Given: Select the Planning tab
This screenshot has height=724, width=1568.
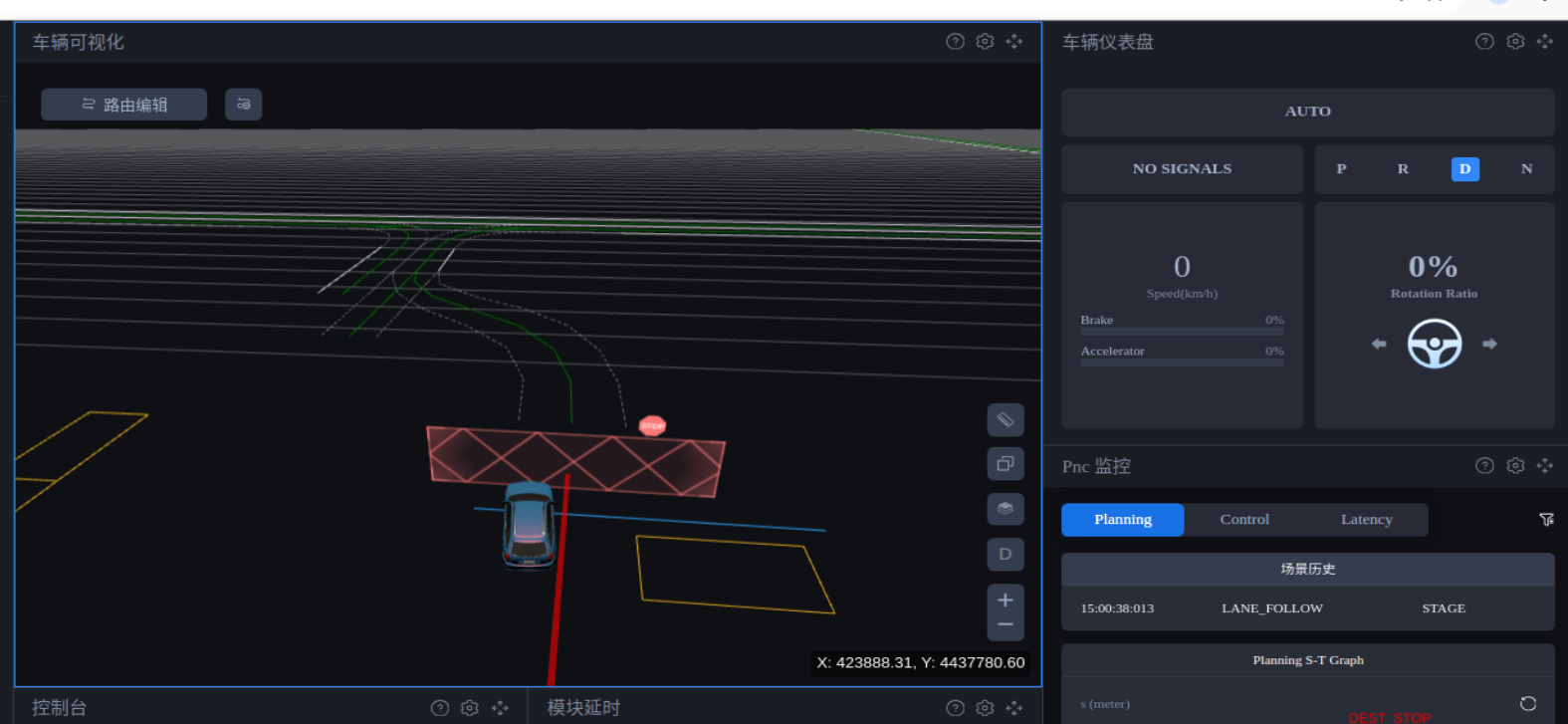Looking at the screenshot, I should 1122,520.
